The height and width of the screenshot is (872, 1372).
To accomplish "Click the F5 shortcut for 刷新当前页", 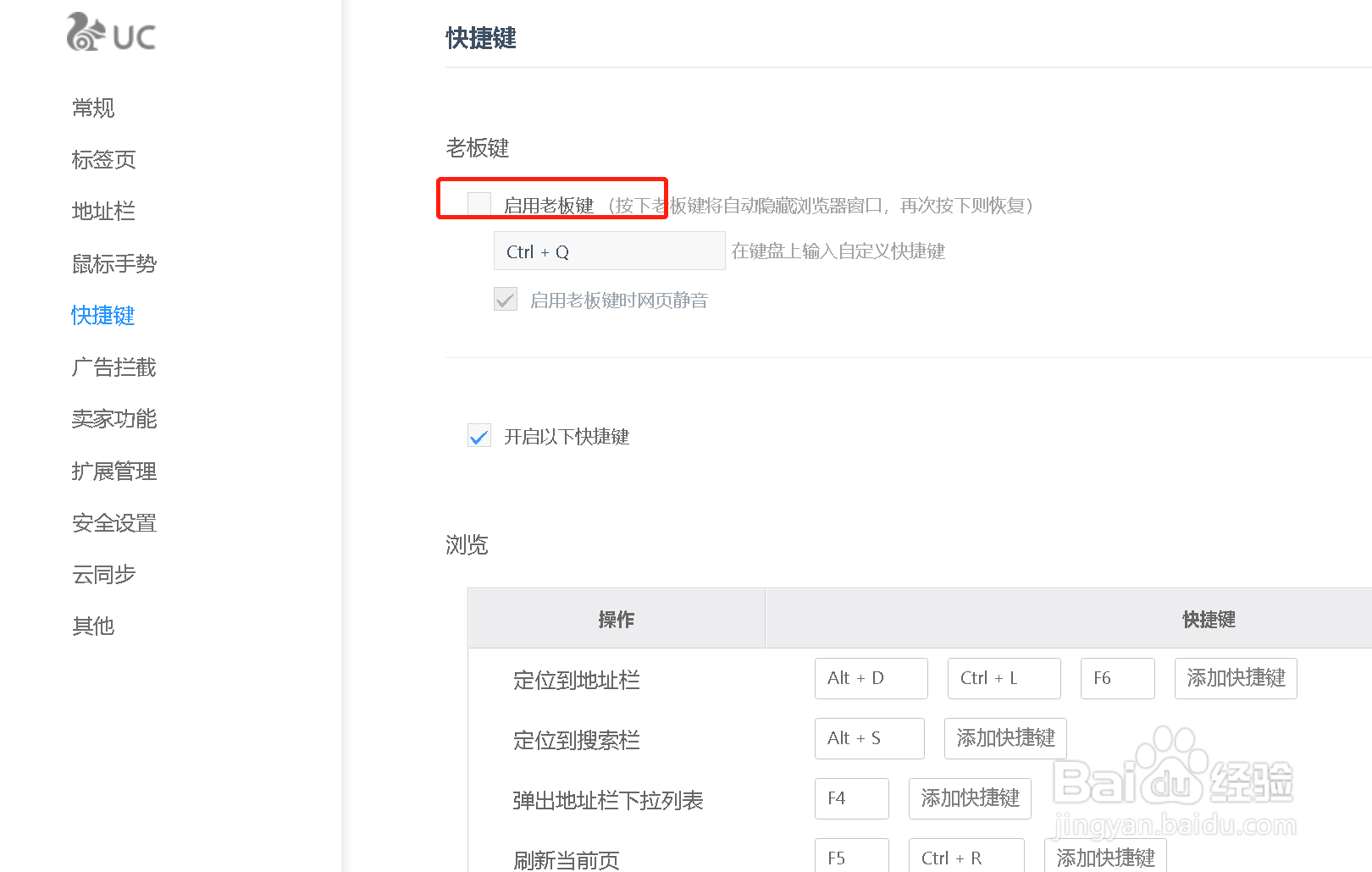I will [851, 857].
